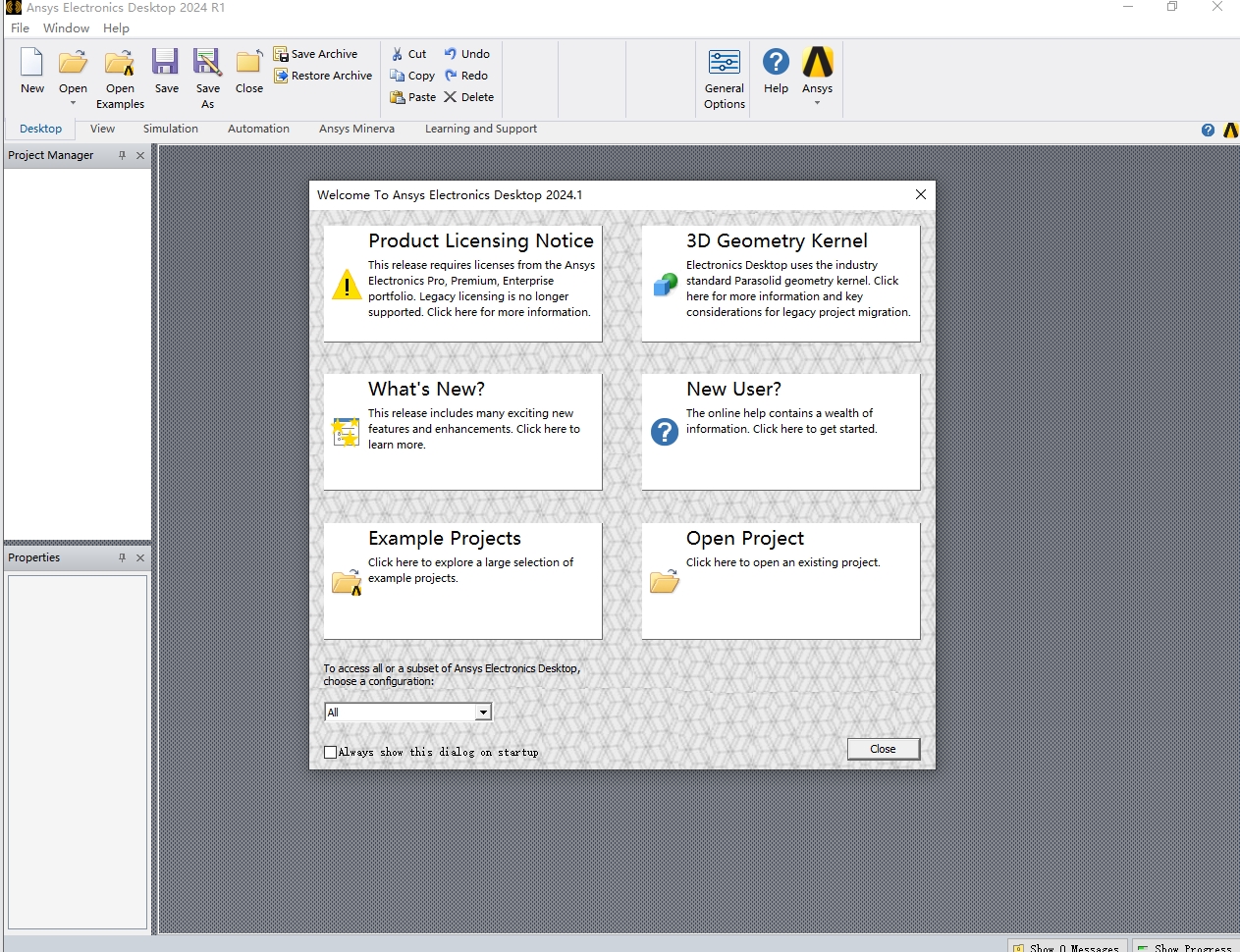Click the Undo icon
1240x952 pixels.
point(451,54)
